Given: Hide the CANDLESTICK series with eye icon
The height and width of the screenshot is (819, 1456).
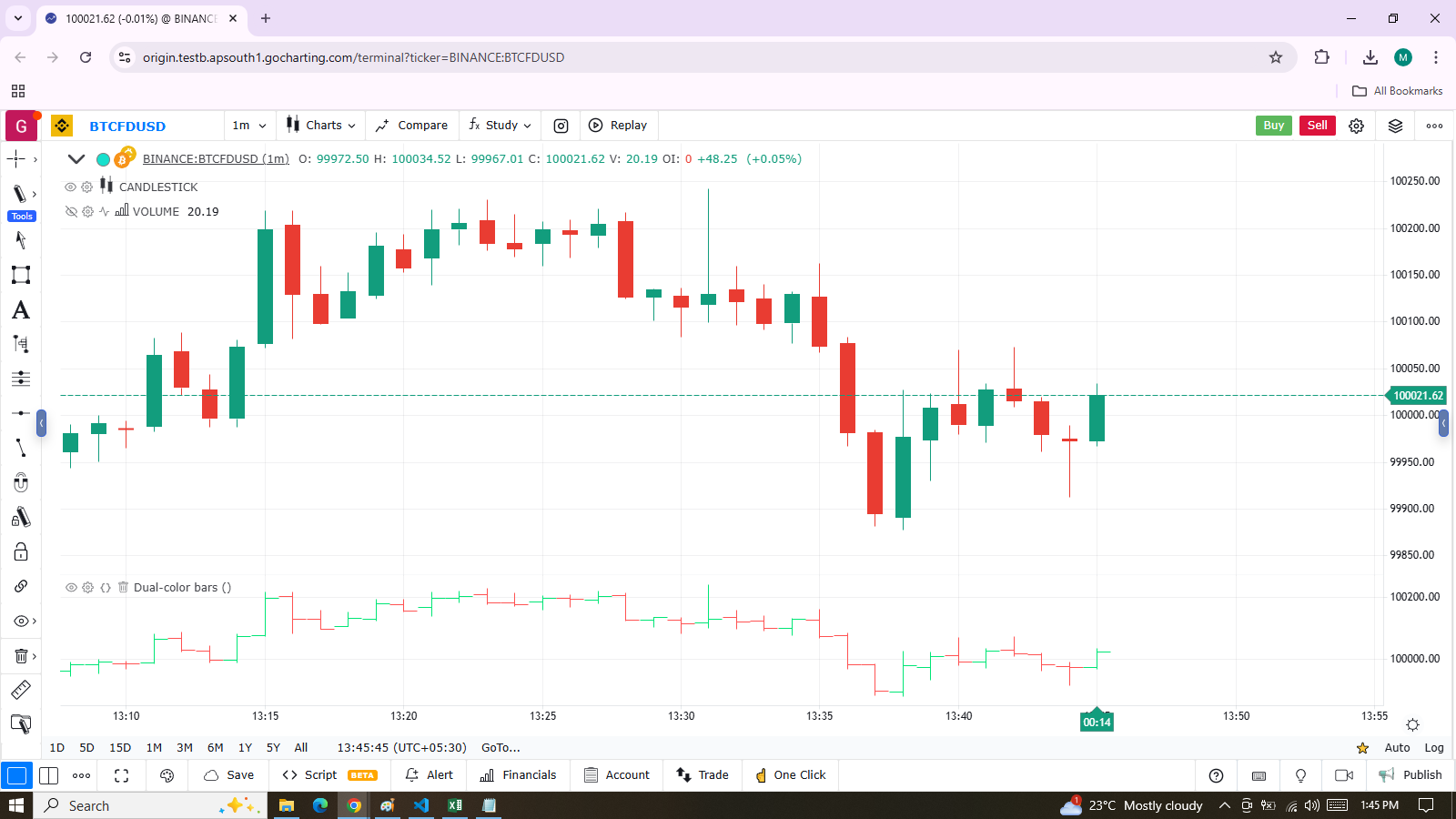Looking at the screenshot, I should point(70,187).
